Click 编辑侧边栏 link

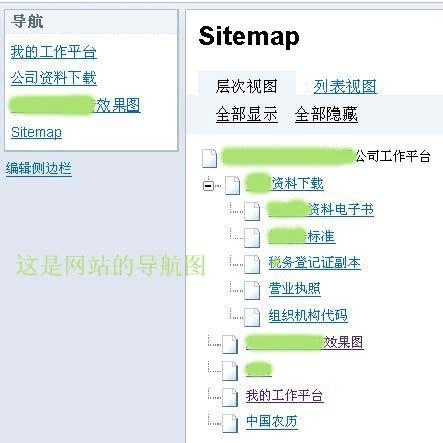pos(39,168)
